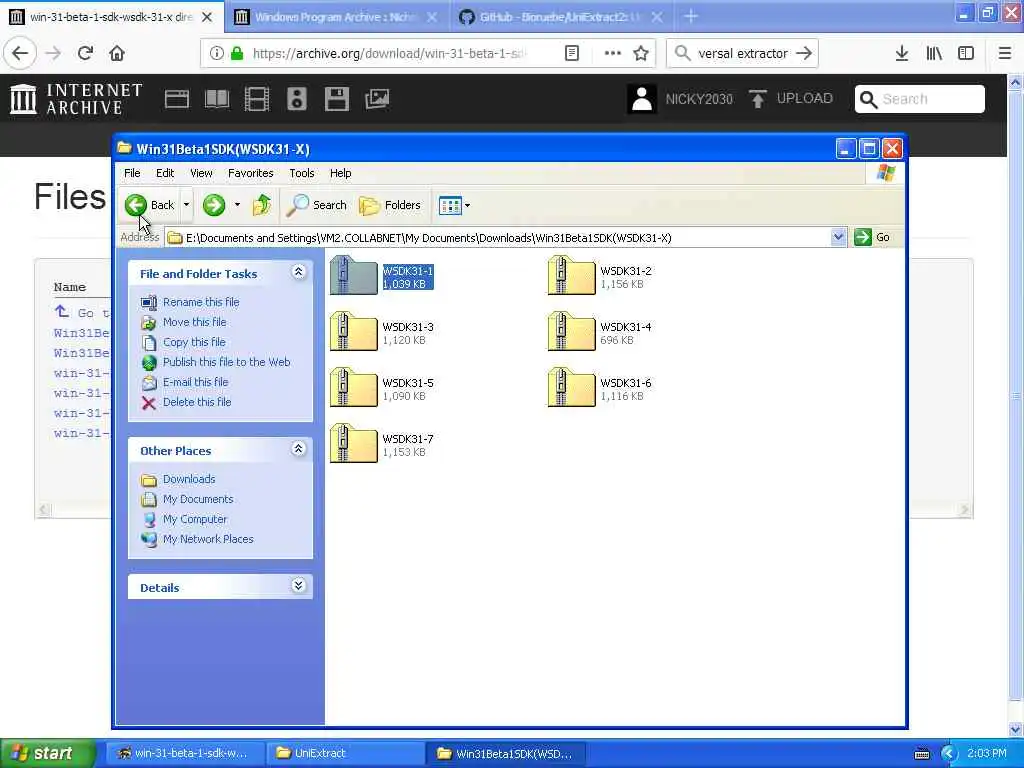1024x768 pixels.
Task: Open the Internet Archive web icon
Action: tap(176, 99)
